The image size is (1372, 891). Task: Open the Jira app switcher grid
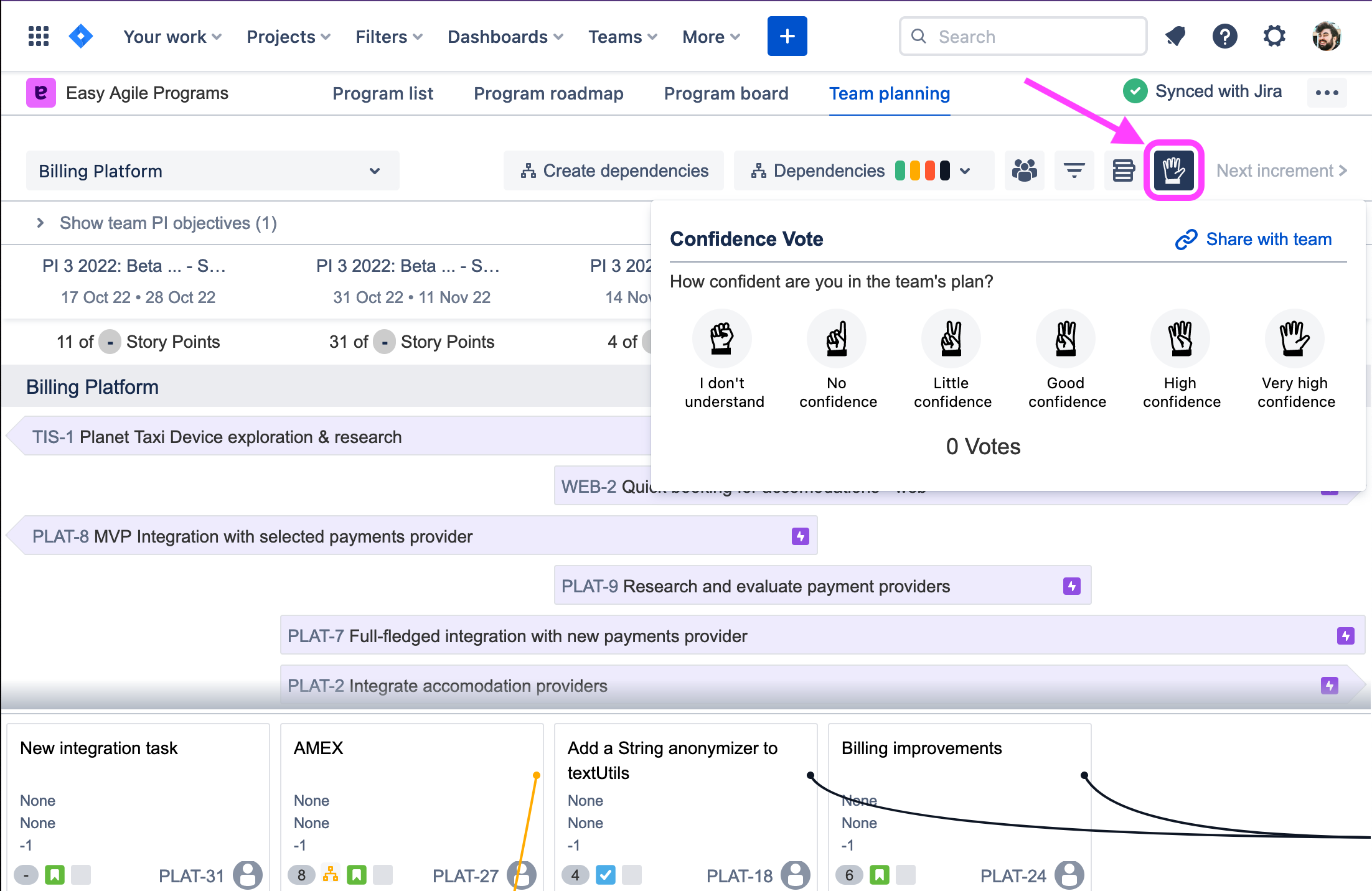[x=39, y=37]
